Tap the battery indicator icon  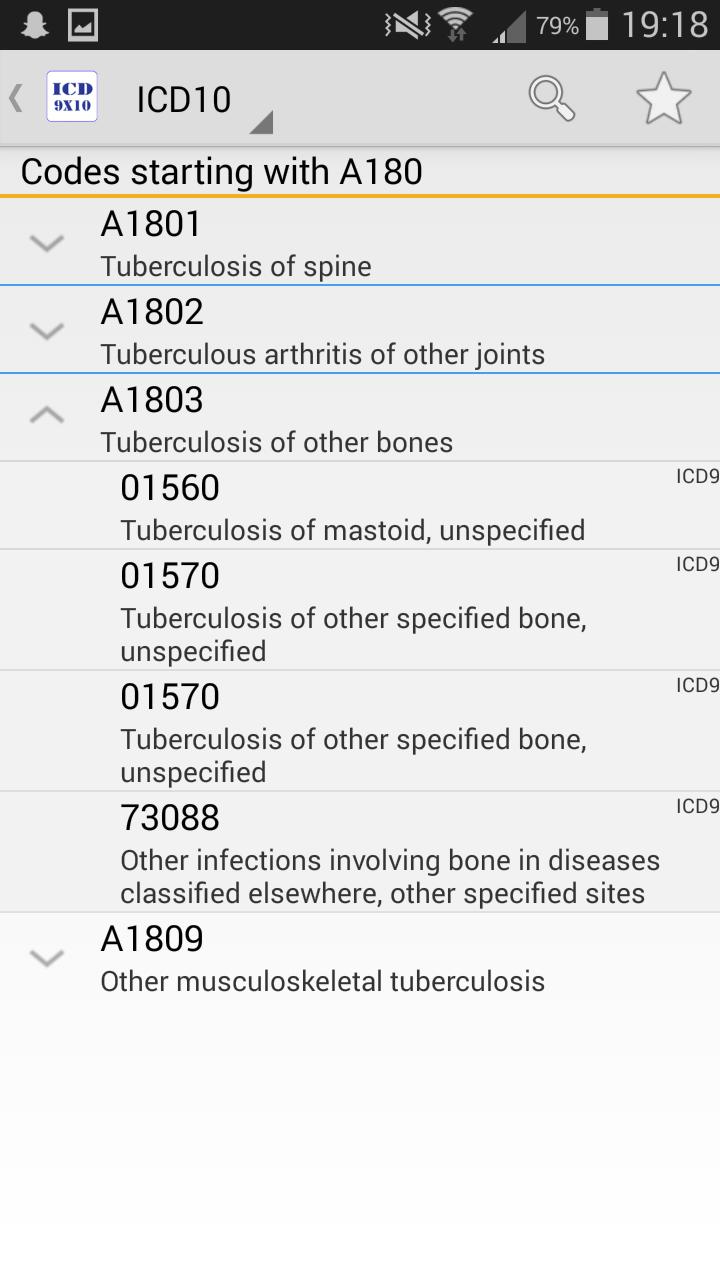(x=597, y=25)
